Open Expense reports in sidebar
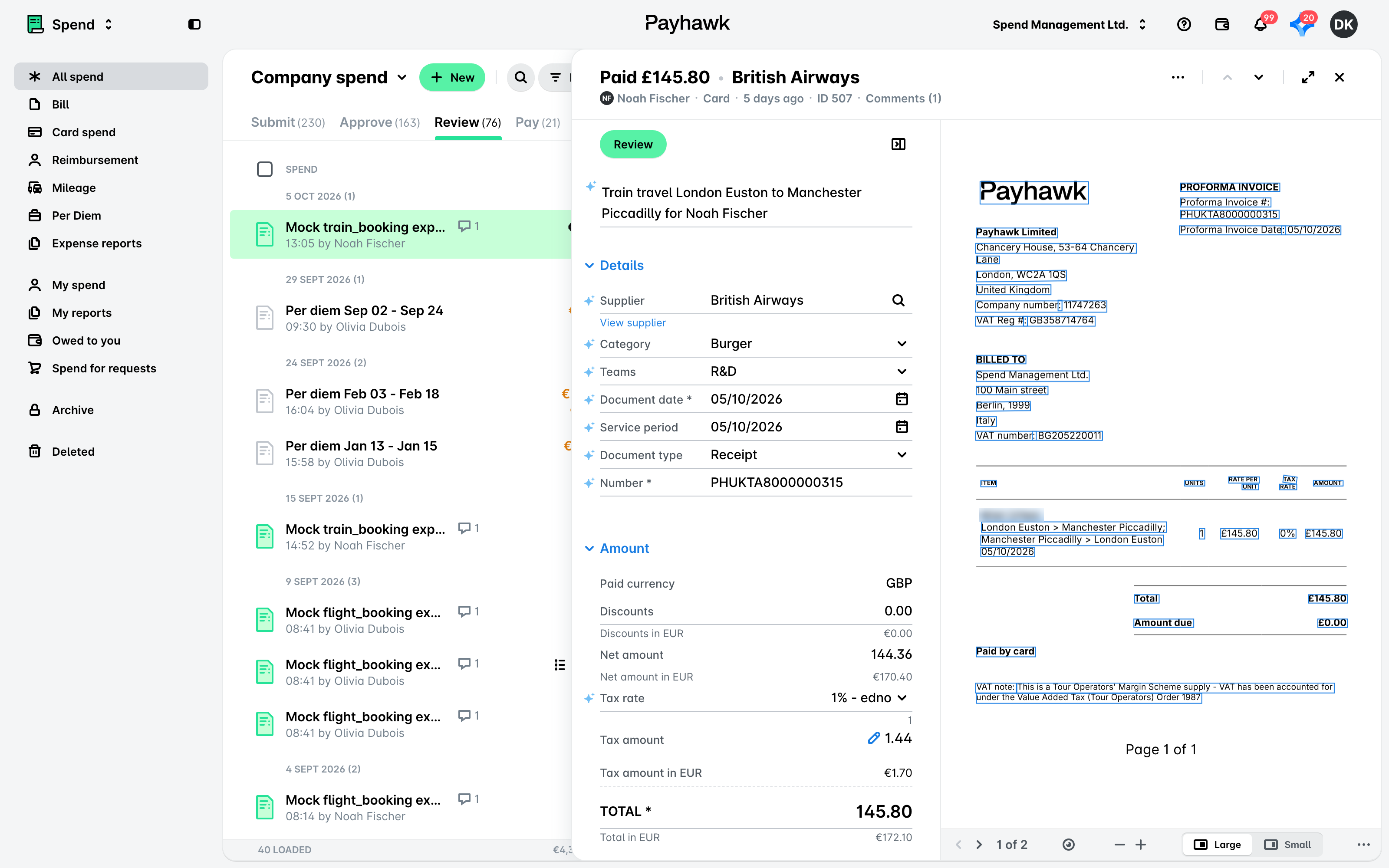This screenshot has width=1389, height=868. point(96,243)
